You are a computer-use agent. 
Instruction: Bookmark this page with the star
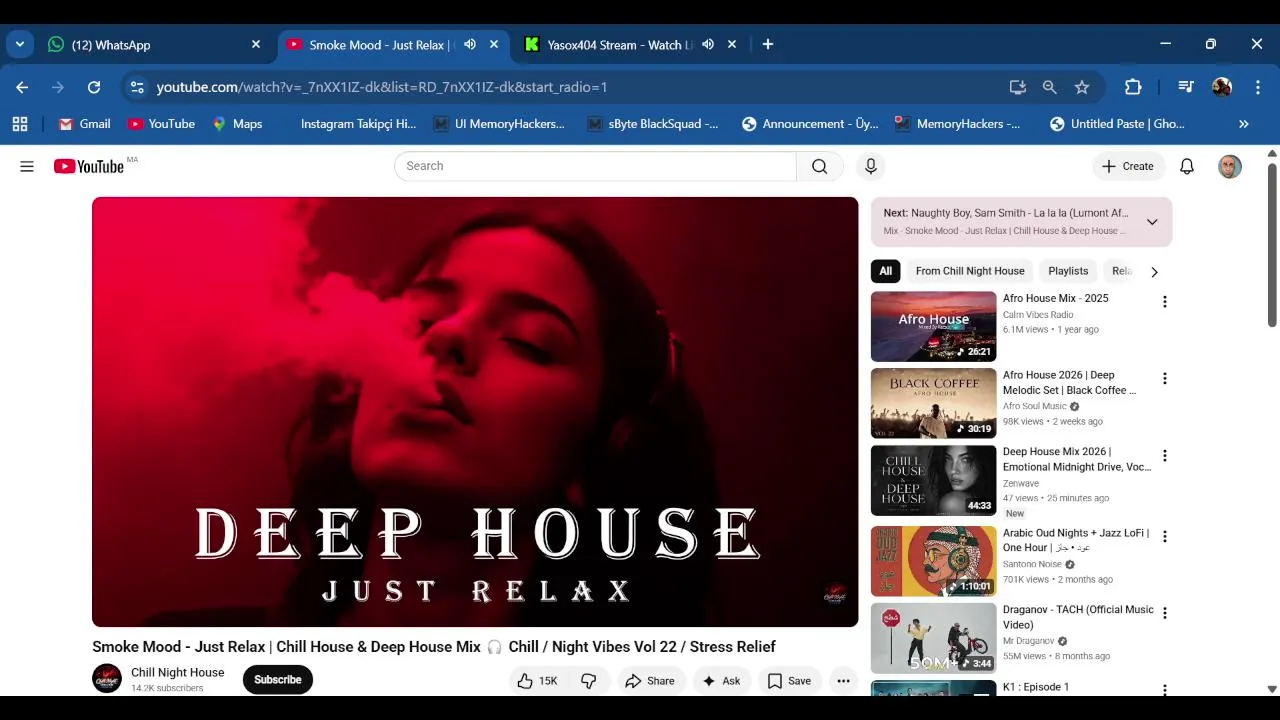(1082, 87)
